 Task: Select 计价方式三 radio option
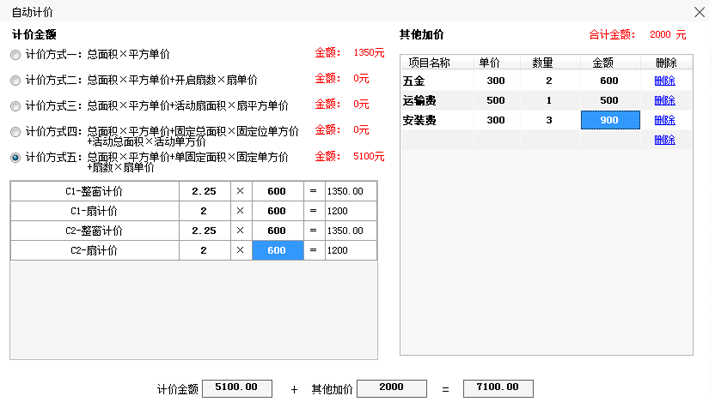16,105
